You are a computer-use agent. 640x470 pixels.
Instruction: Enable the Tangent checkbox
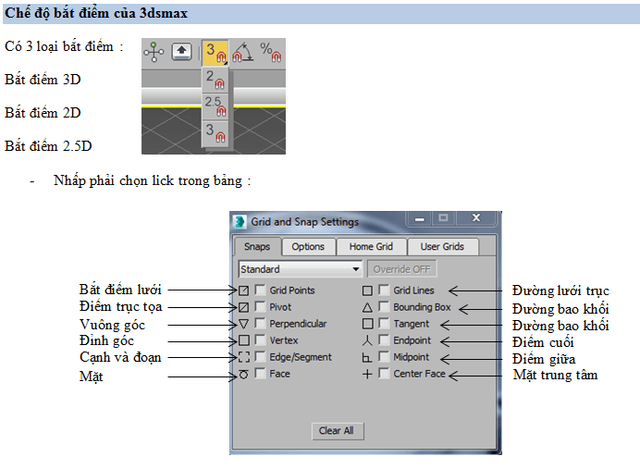[384, 323]
